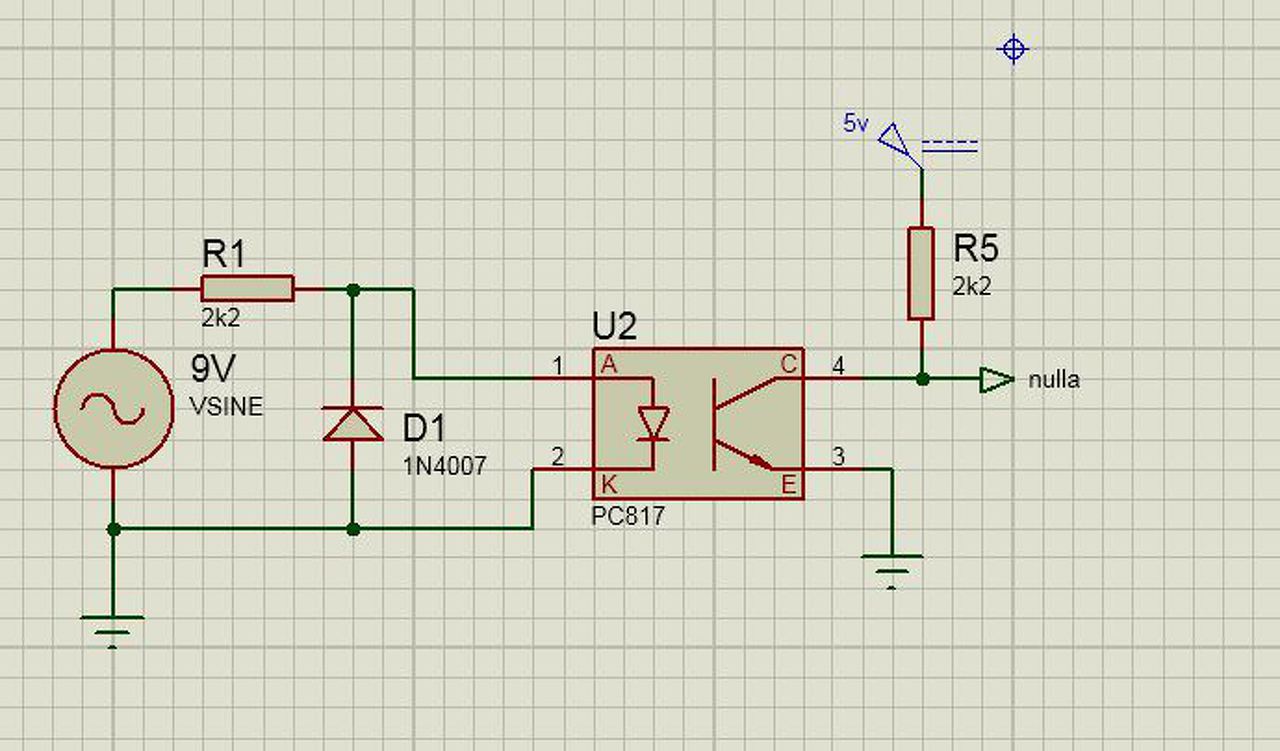
Task: Select the R5 label text
Action: coord(976,248)
